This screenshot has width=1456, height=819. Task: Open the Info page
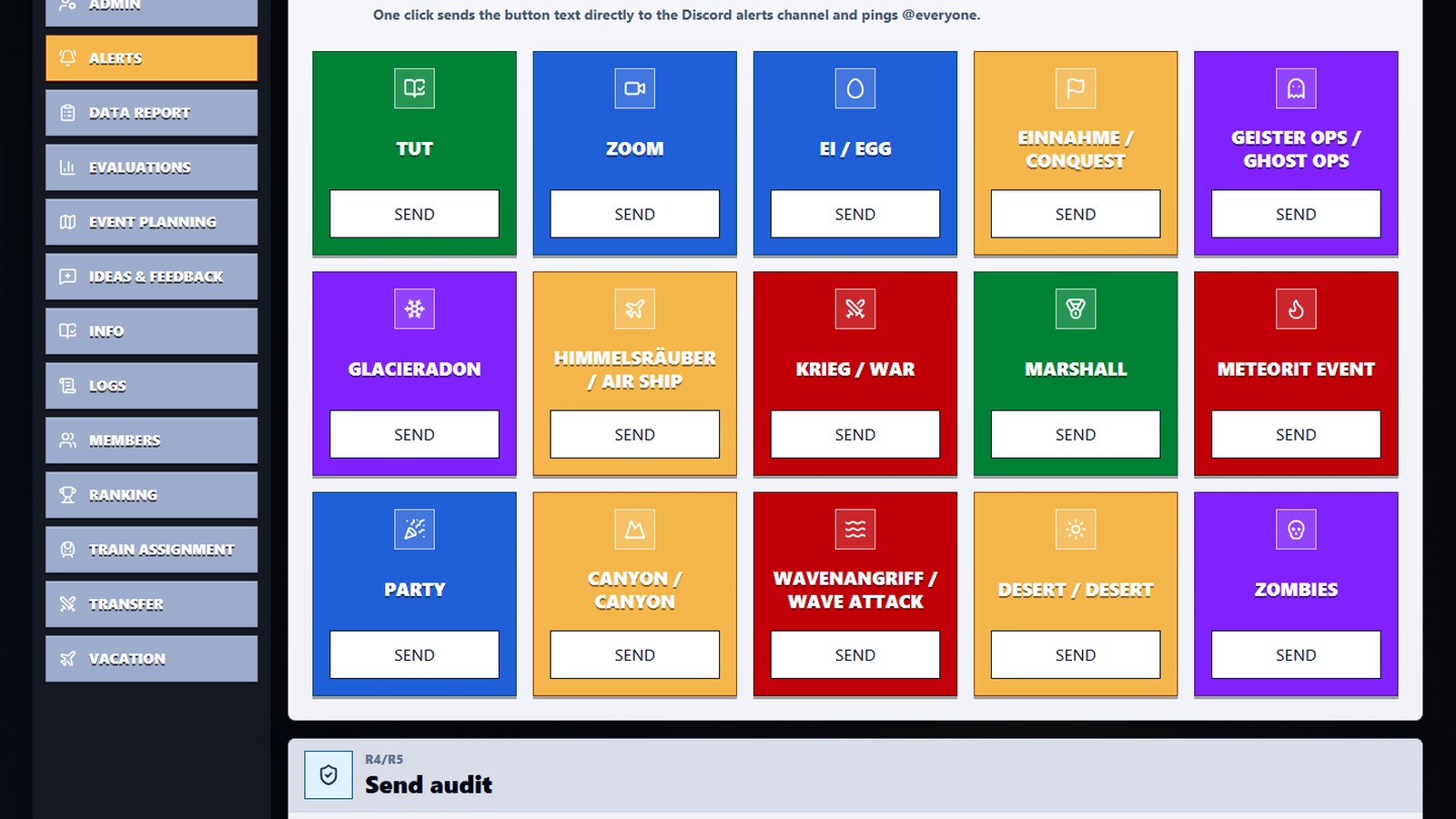[x=151, y=331]
